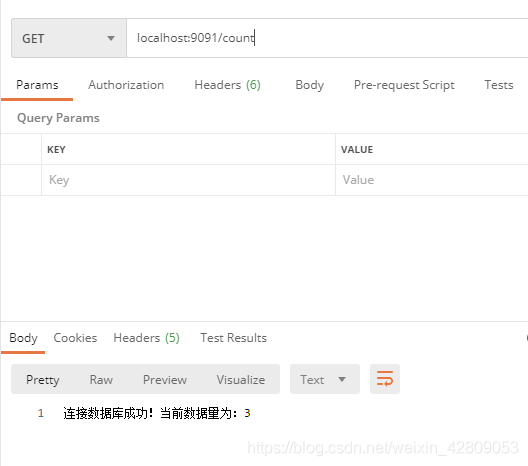This screenshot has height=466, width=528.
Task: Open response Headers (5) tab
Action: [146, 338]
